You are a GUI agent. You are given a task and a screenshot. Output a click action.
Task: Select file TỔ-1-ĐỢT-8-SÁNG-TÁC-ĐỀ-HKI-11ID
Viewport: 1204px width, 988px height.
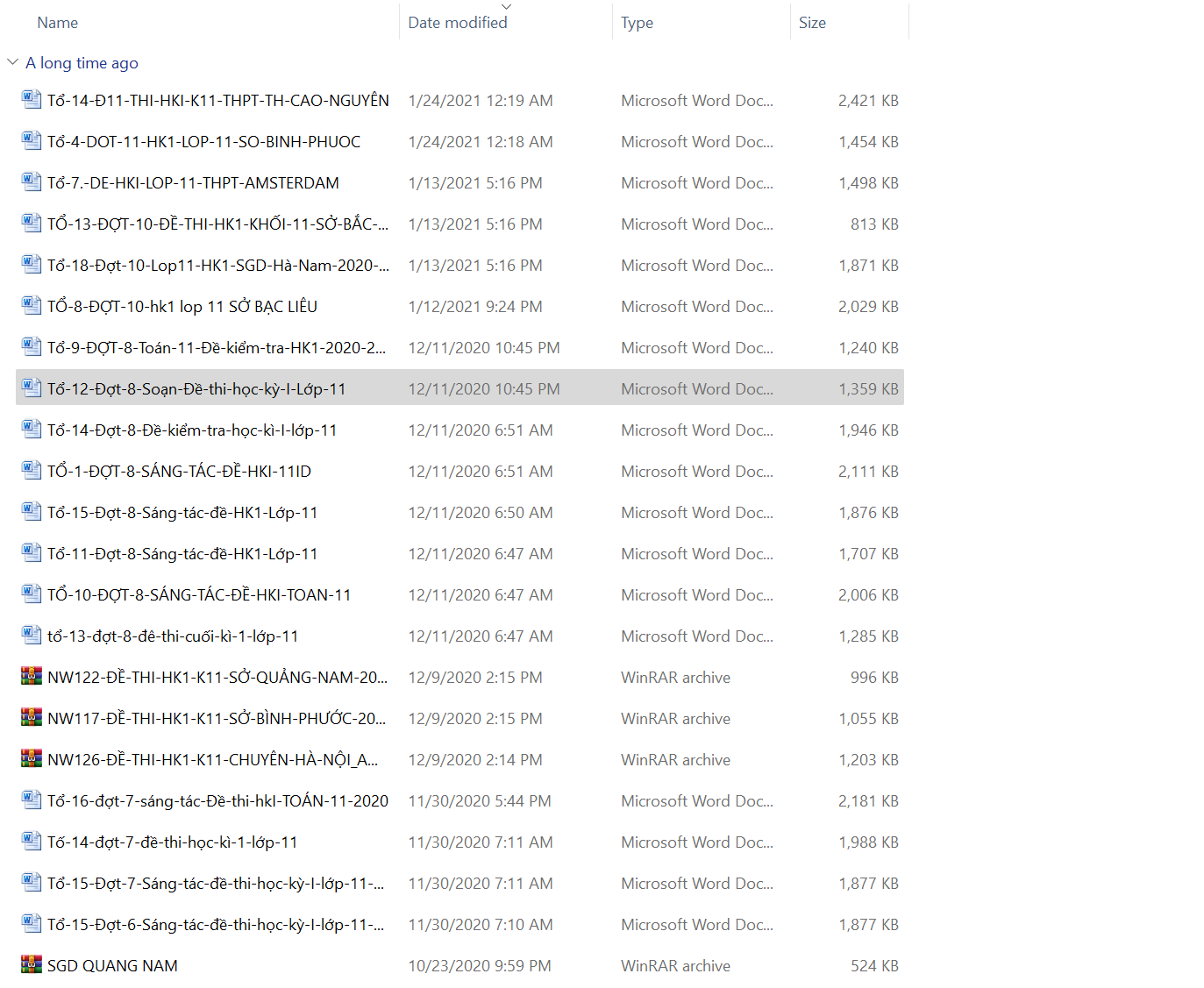click(179, 472)
